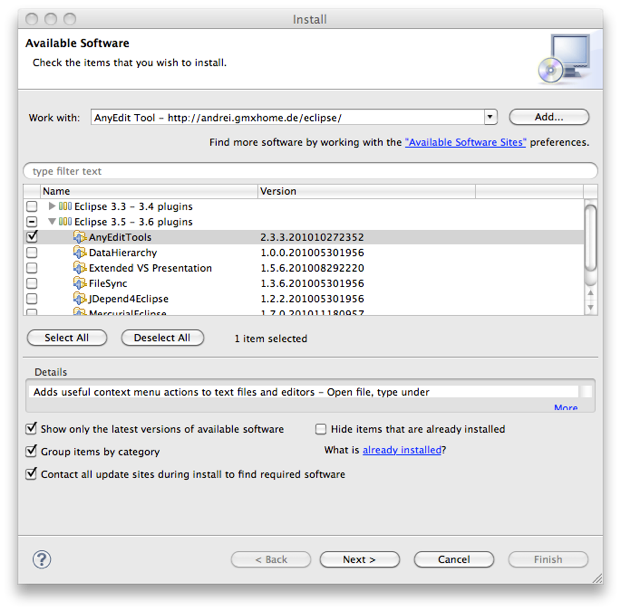Click the FileSync plugin icon
Viewport: 621px width, 611px height.
point(79,283)
